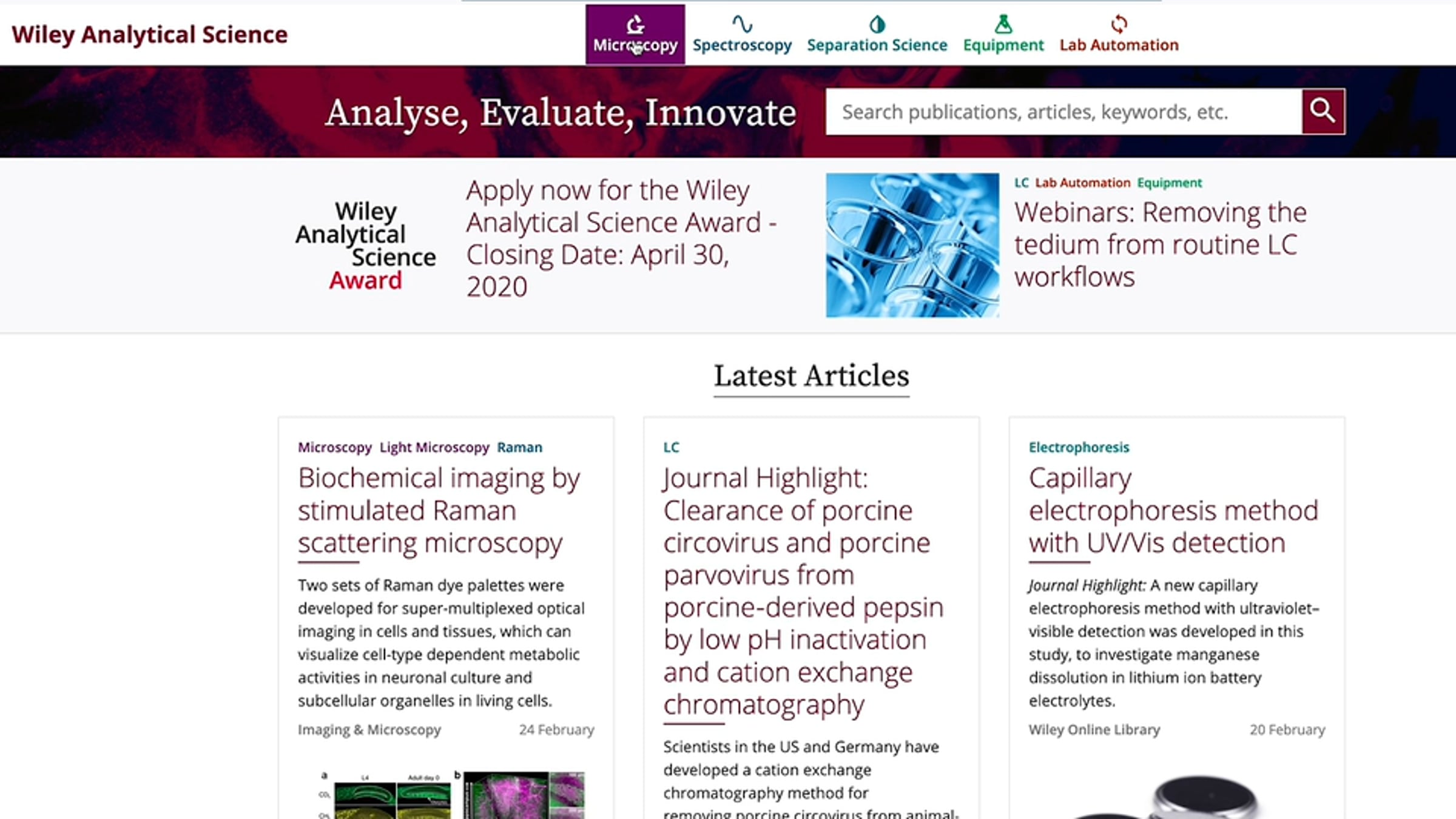Screen dimensions: 1456x819
Task: Click the Separation Science half-circle icon
Action: click(877, 24)
